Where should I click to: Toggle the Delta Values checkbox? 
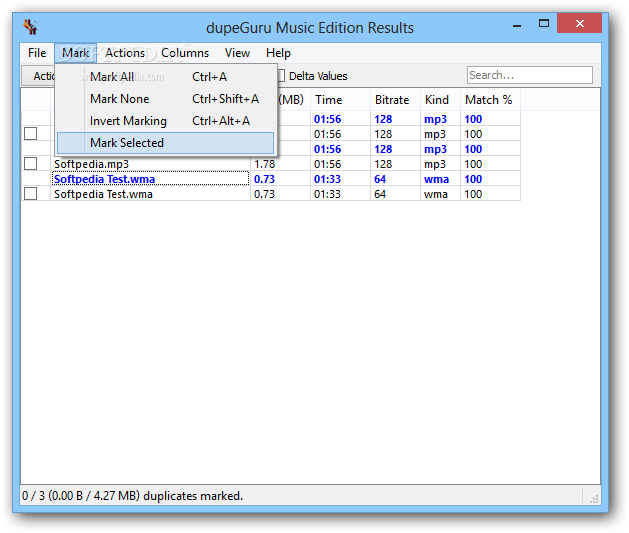point(281,76)
